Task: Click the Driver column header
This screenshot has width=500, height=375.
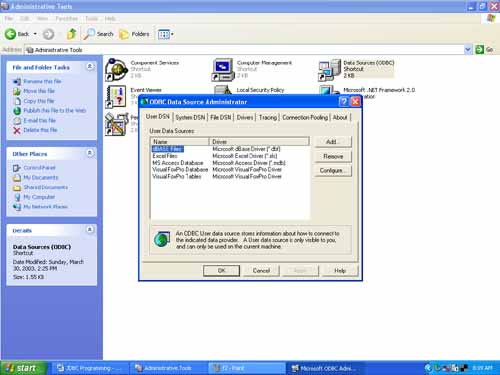Action: point(259,142)
